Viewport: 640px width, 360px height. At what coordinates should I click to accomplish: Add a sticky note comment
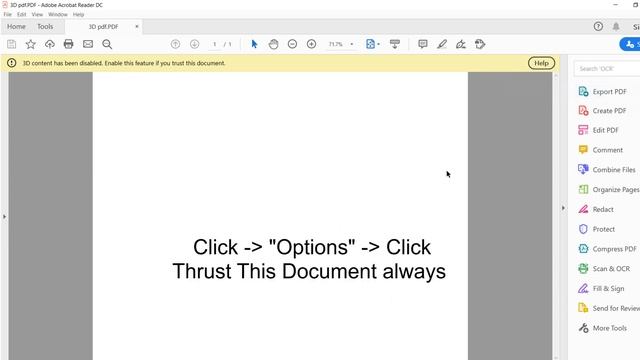tap(423, 44)
